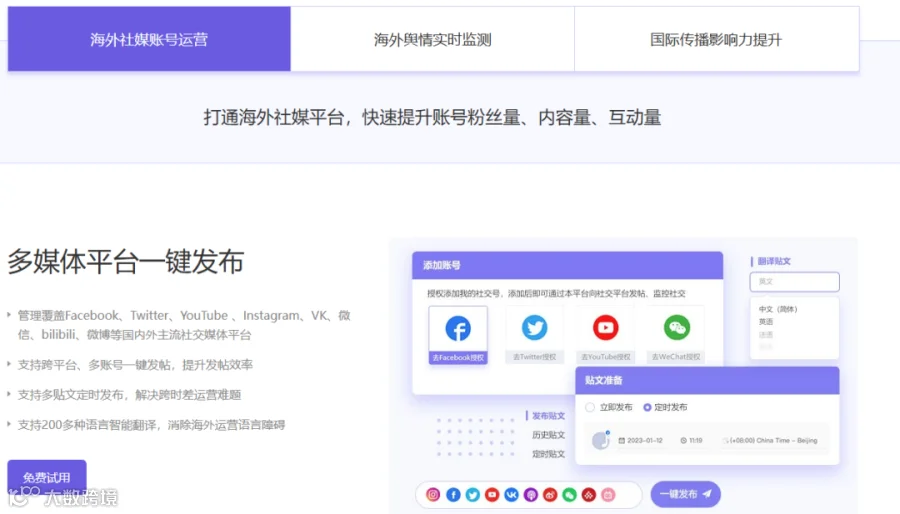Click the large WeChat icon in 添加账号
Screen dimensions: 900x514
coord(677,328)
